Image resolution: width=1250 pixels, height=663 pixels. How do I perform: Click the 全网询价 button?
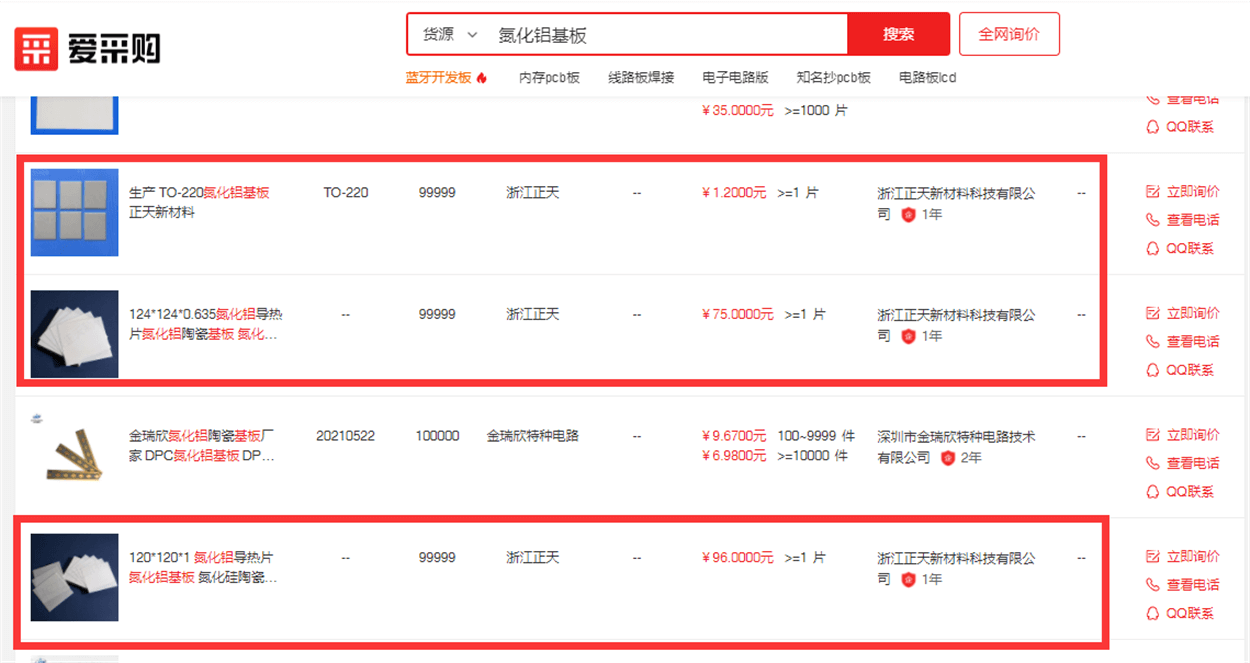point(1008,35)
